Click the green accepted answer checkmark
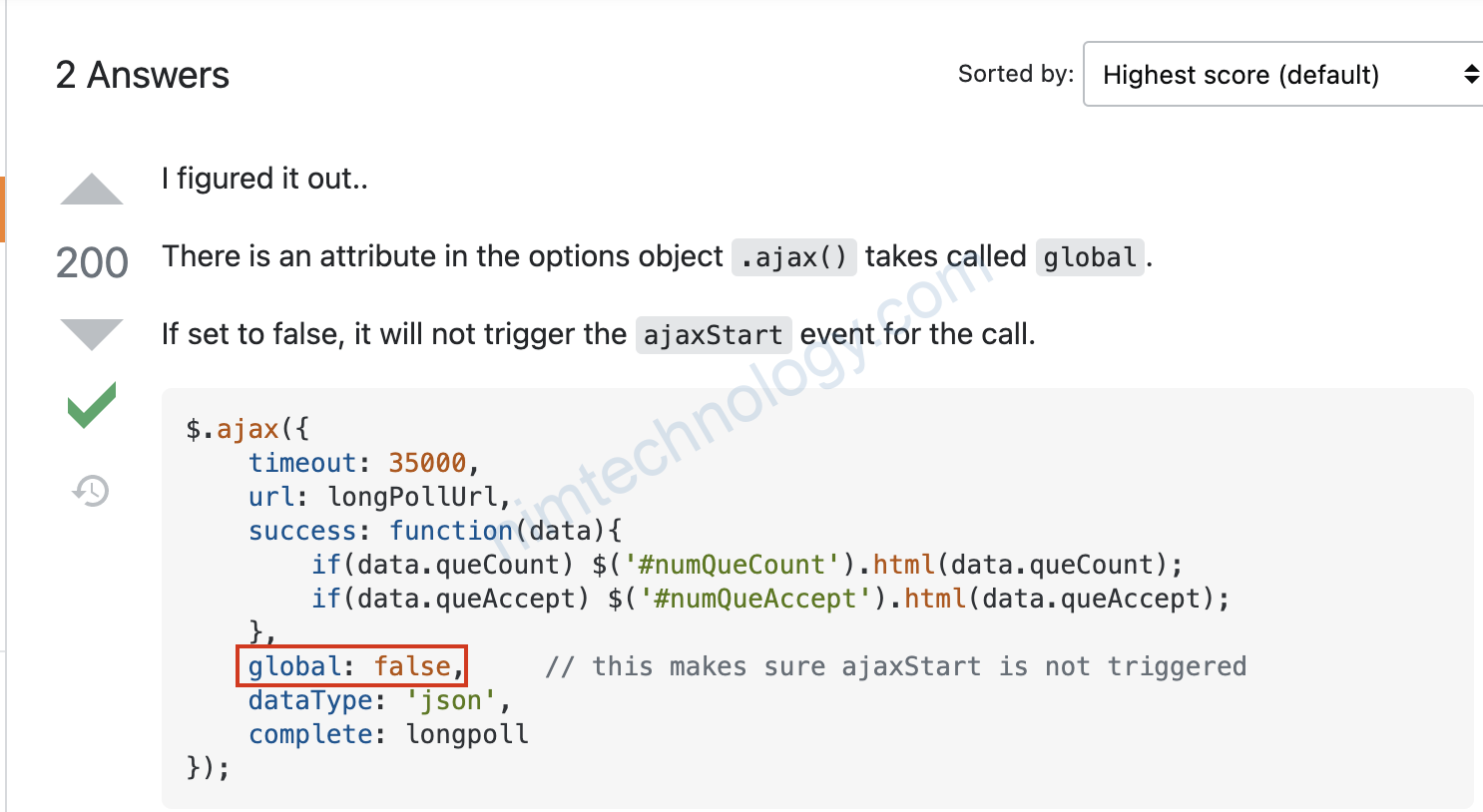Image resolution: width=1483 pixels, height=812 pixels. point(92,405)
